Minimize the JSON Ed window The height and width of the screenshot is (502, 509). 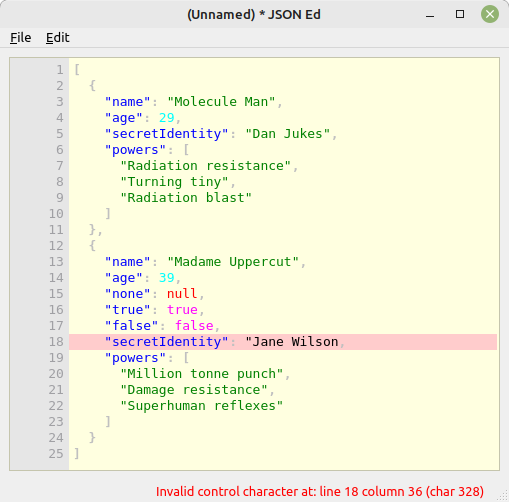[430, 14]
